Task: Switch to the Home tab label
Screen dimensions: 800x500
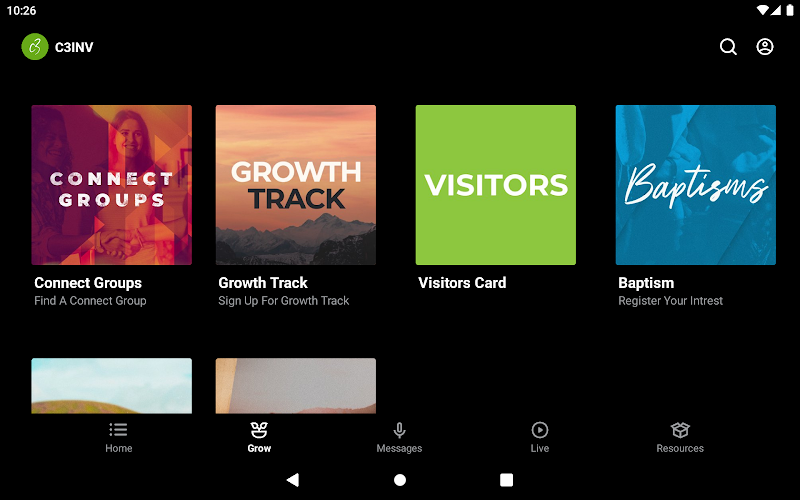Action: (119, 448)
